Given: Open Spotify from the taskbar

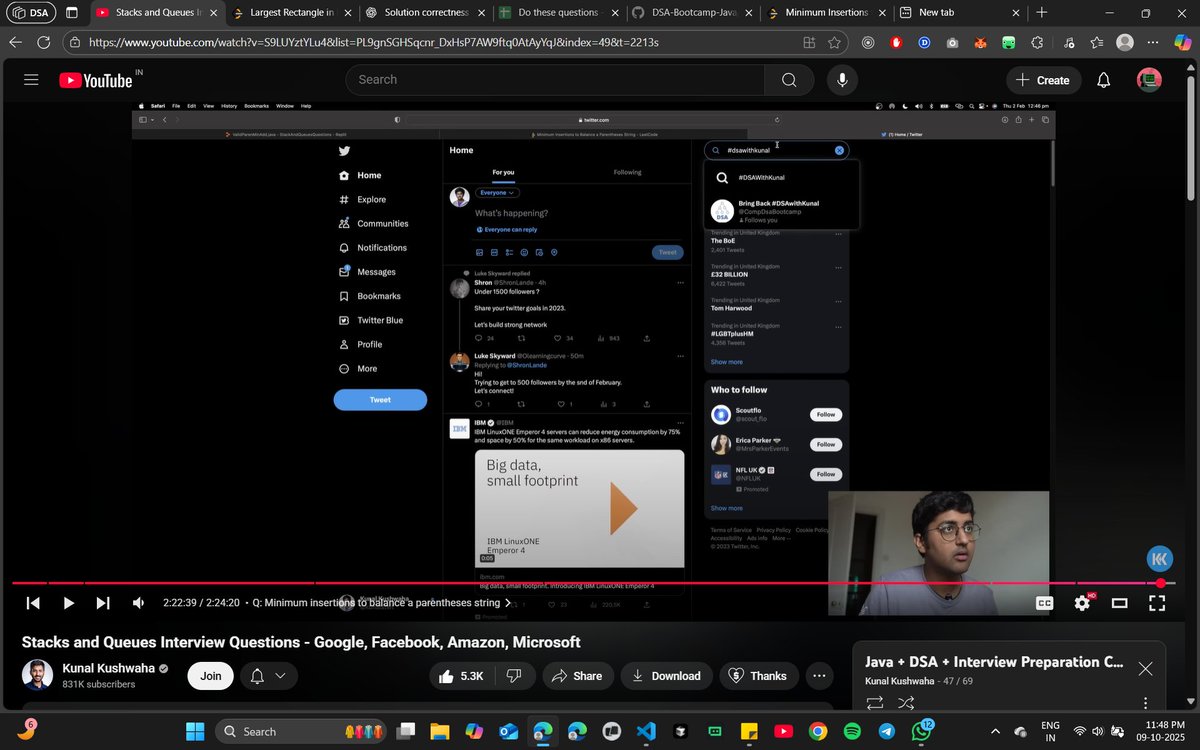Looking at the screenshot, I should tap(852, 731).
